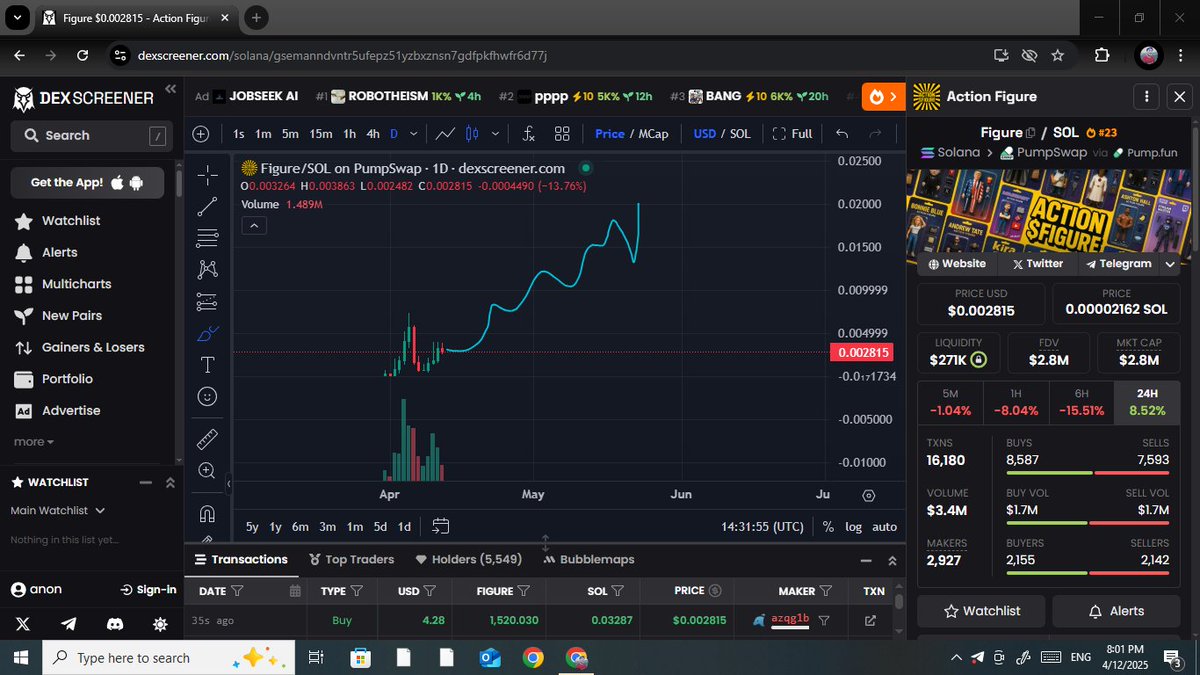Viewport: 1200px width, 675px height.
Task: Open the Alerts button for this pair
Action: [1116, 611]
